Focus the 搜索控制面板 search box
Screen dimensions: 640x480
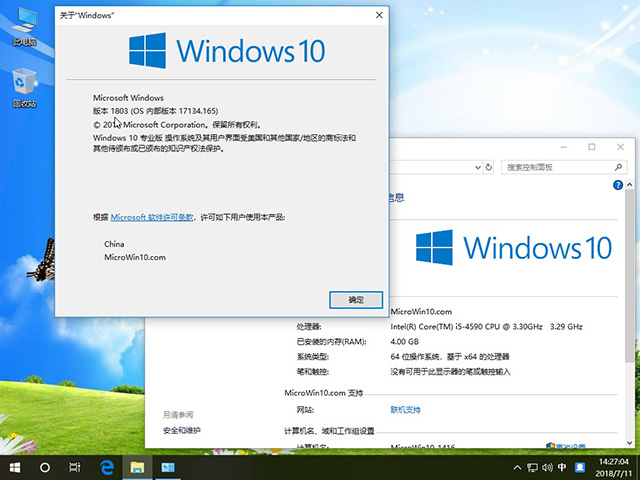[564, 167]
